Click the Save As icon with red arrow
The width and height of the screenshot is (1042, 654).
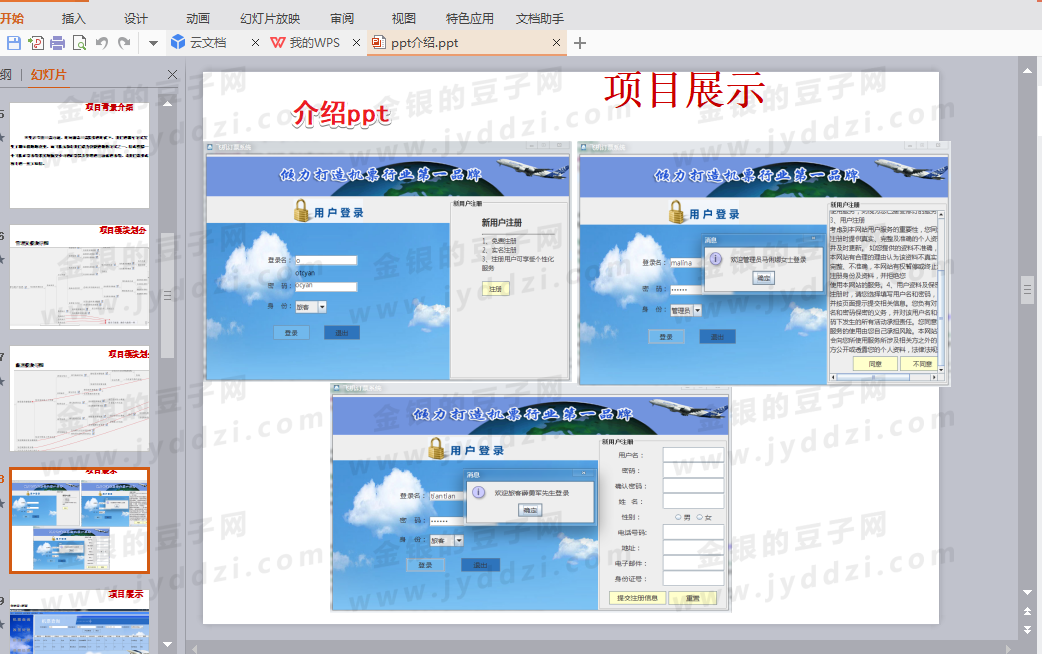(x=36, y=43)
